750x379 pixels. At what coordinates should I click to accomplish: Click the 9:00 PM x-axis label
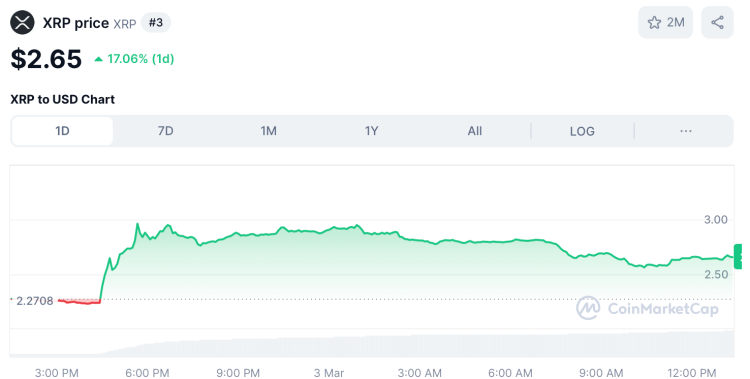tap(238, 373)
